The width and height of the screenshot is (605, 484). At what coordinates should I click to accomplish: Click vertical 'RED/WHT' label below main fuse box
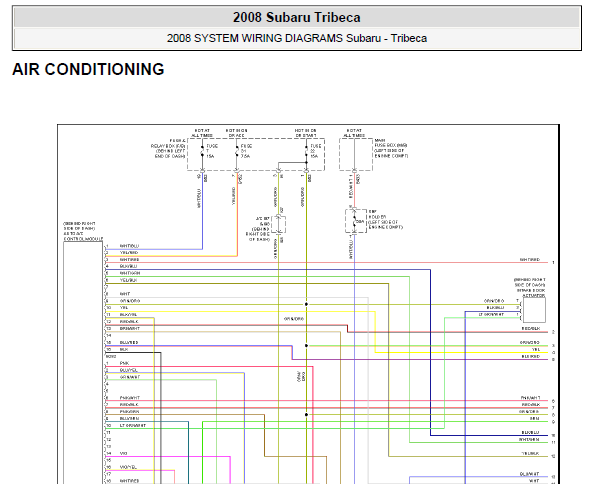tap(351, 187)
